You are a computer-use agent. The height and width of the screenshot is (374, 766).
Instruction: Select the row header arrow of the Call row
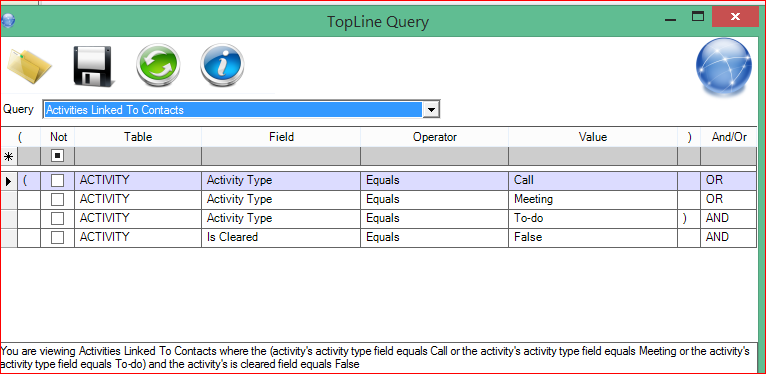[x=8, y=181]
